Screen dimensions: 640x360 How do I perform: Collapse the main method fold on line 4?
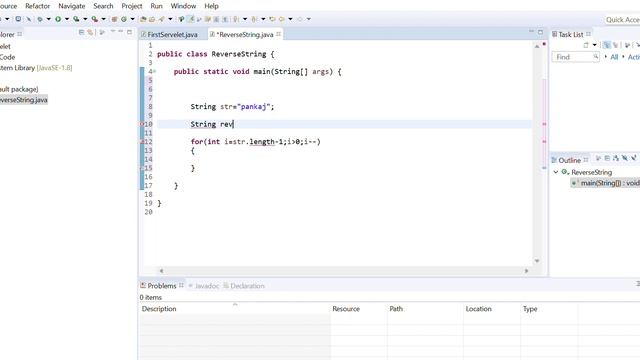(155, 71)
